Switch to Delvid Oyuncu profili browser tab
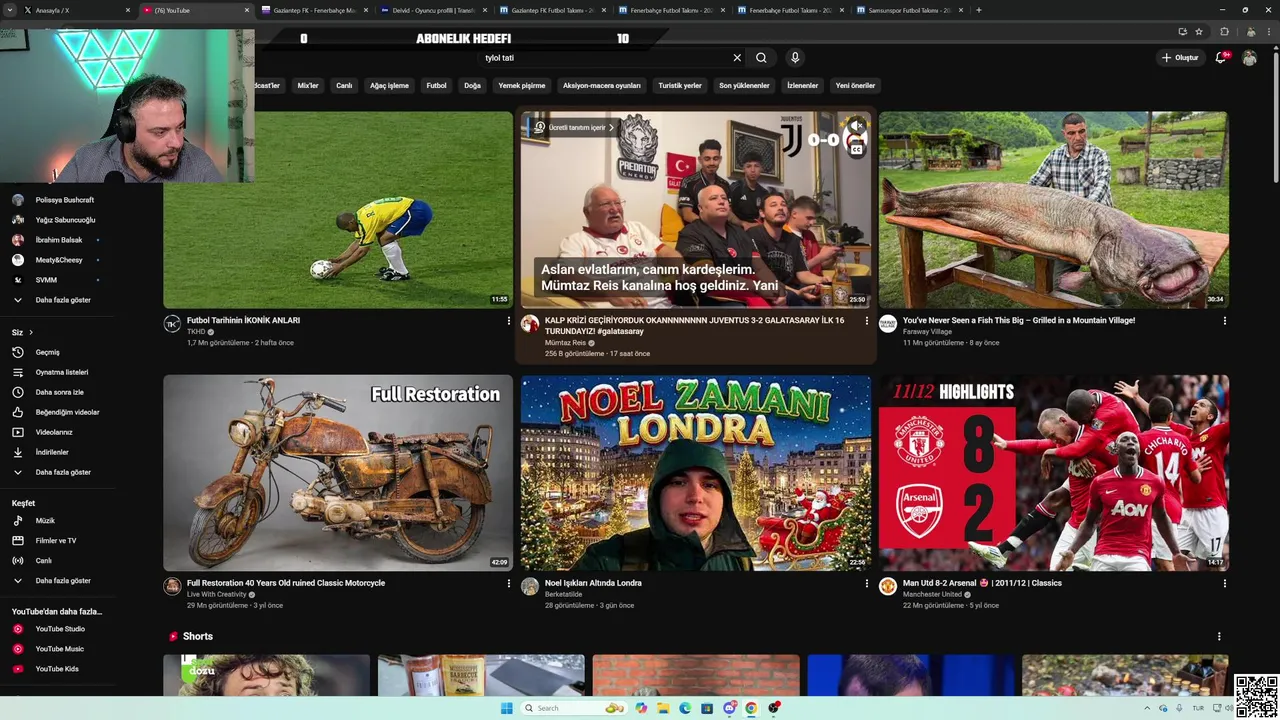The image size is (1280, 720). click(x=433, y=10)
